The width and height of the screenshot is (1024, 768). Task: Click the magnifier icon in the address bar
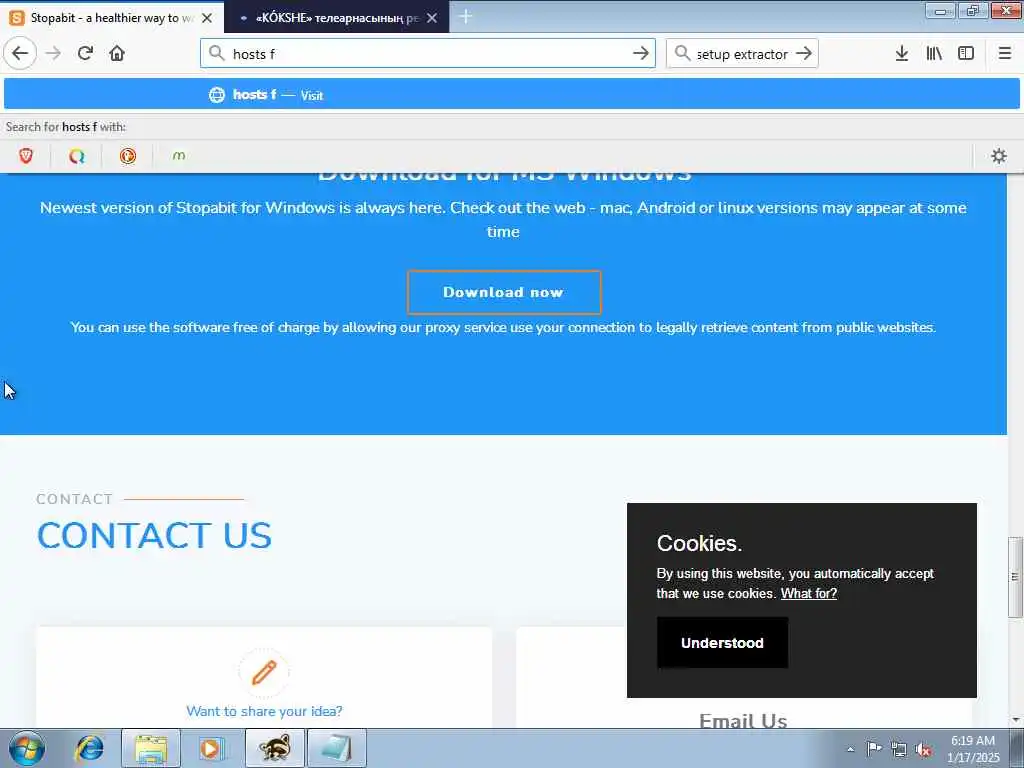217,54
